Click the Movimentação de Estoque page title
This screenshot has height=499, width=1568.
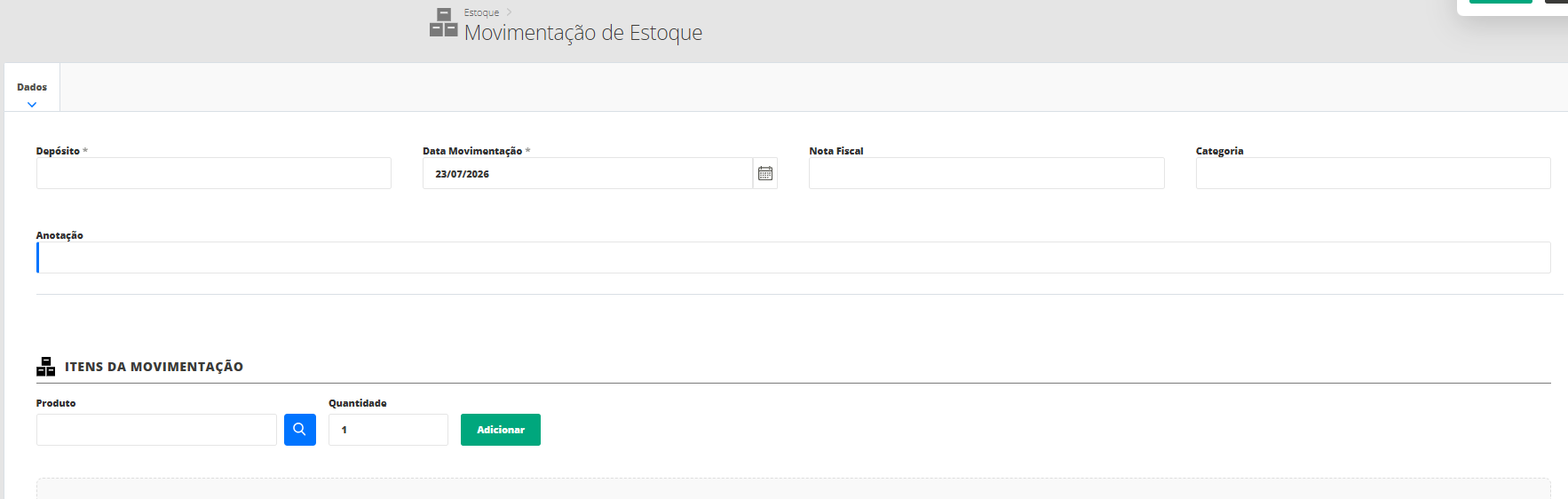coord(583,33)
